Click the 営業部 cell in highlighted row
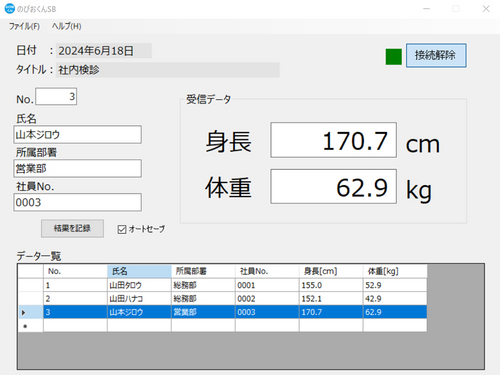The image size is (500, 375). click(x=203, y=312)
